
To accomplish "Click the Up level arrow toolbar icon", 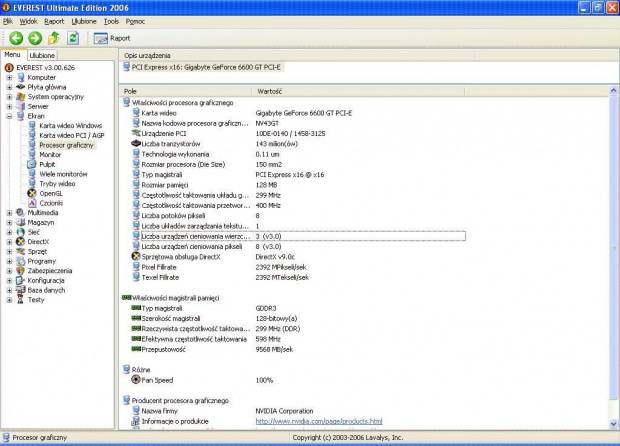I will [x=54, y=38].
